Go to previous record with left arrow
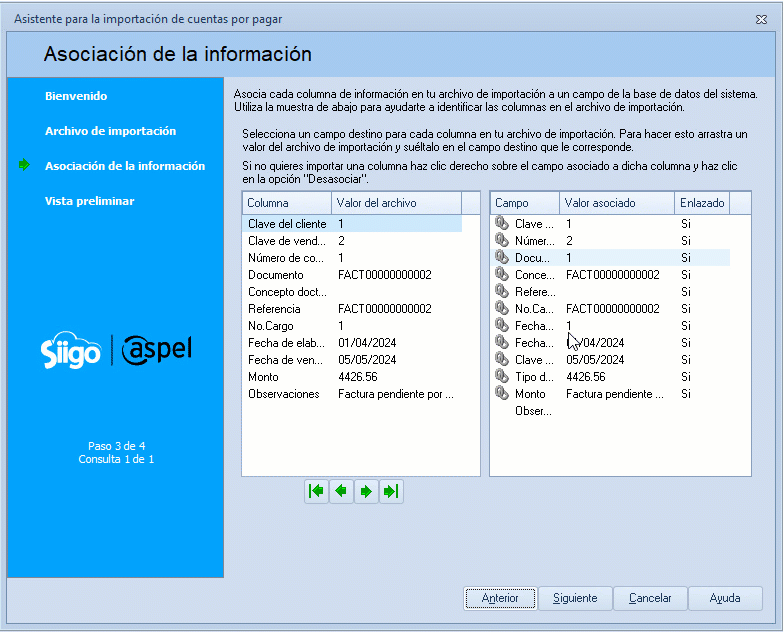This screenshot has width=784, height=632. coord(342,491)
